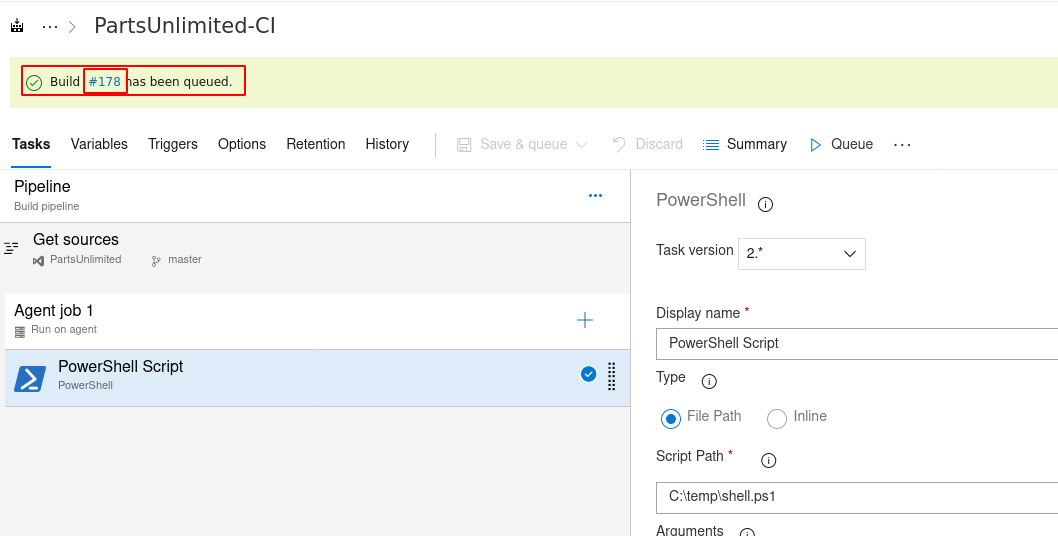Viewport: 1058px width, 536px height.
Task: Click the info icon beside Type
Action: coord(709,381)
